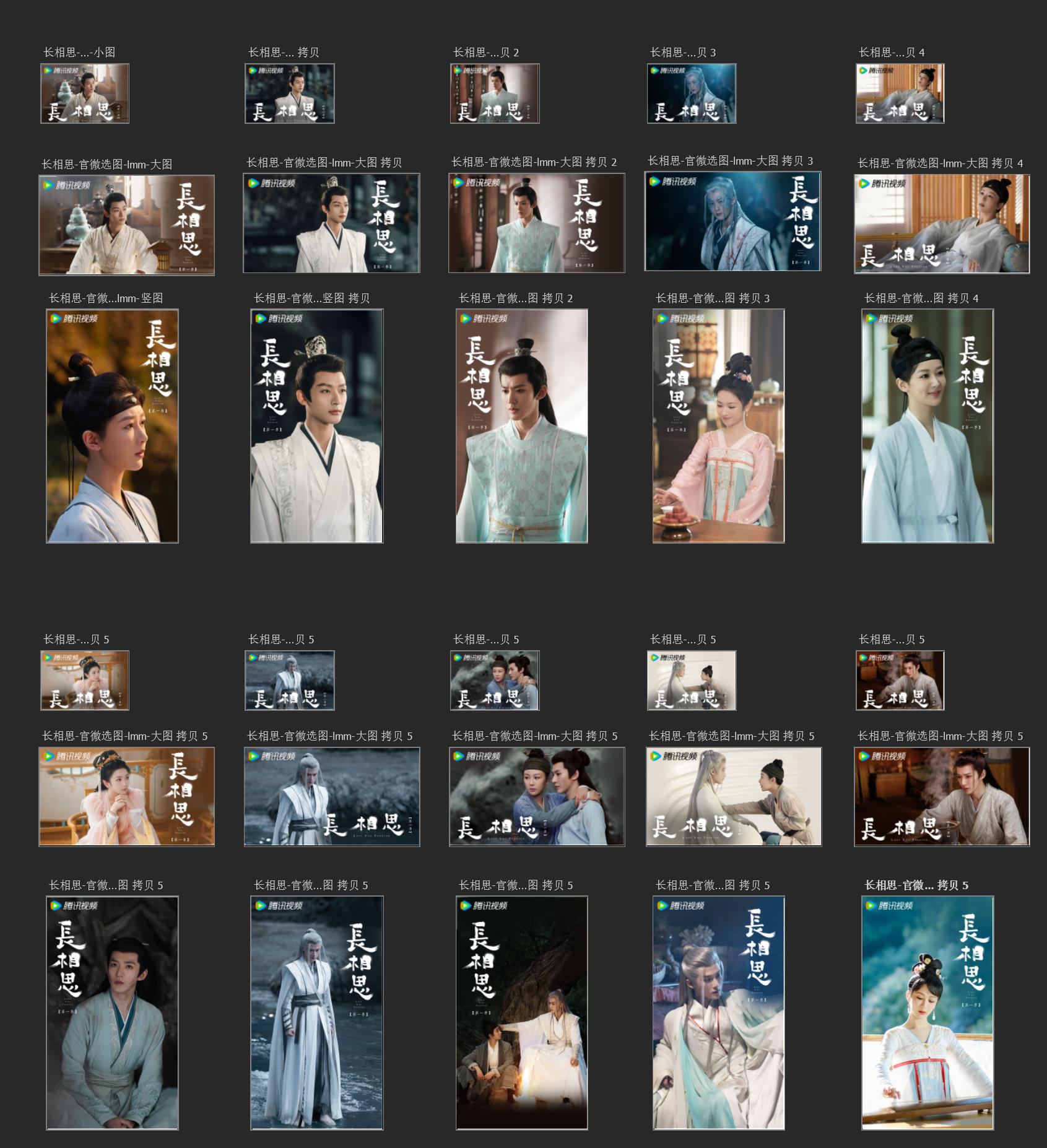Select small dark-blue artboard of silver-haired man
The height and width of the screenshot is (1148, 1047).
tap(692, 93)
